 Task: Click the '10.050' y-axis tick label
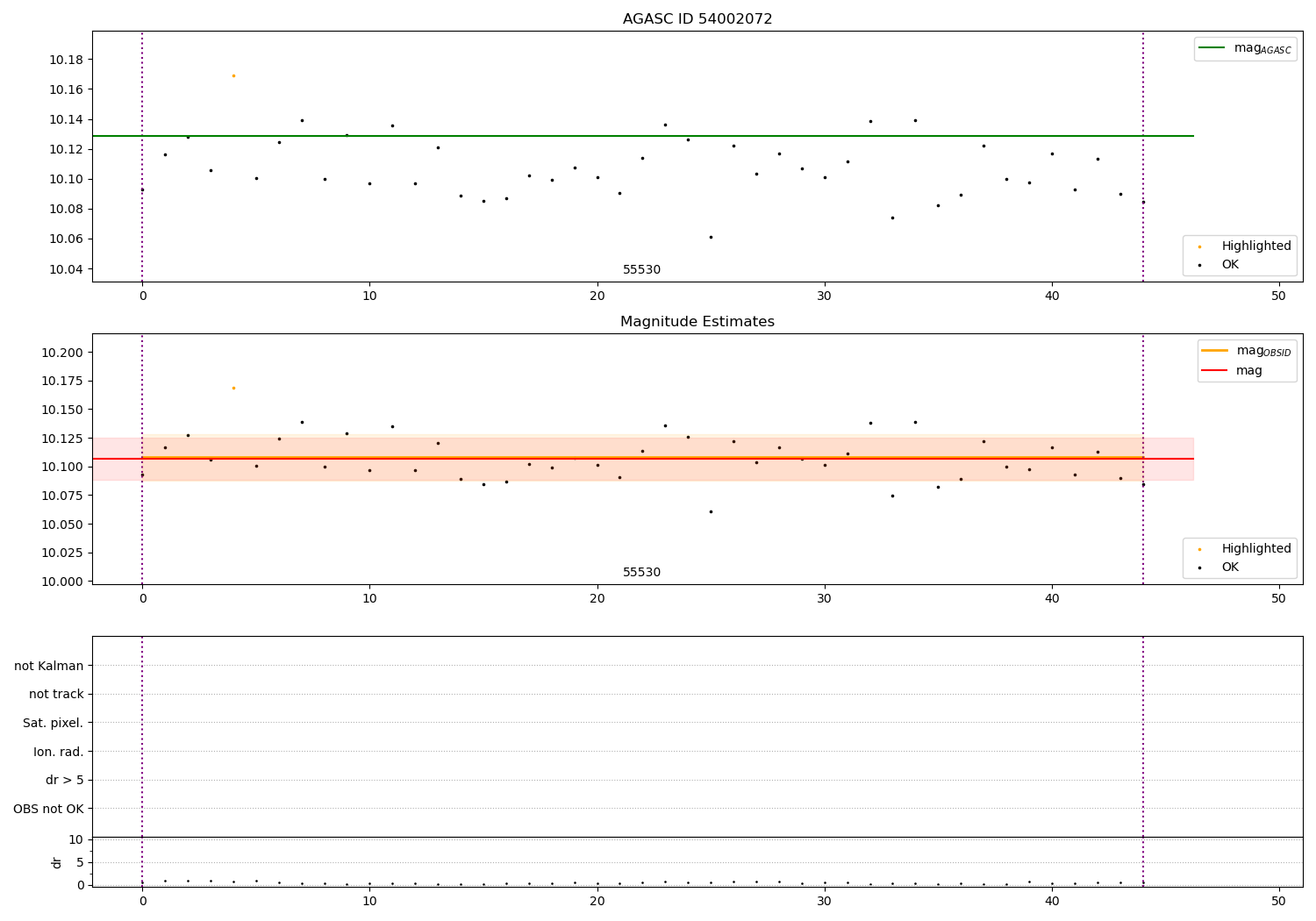(x=63, y=525)
